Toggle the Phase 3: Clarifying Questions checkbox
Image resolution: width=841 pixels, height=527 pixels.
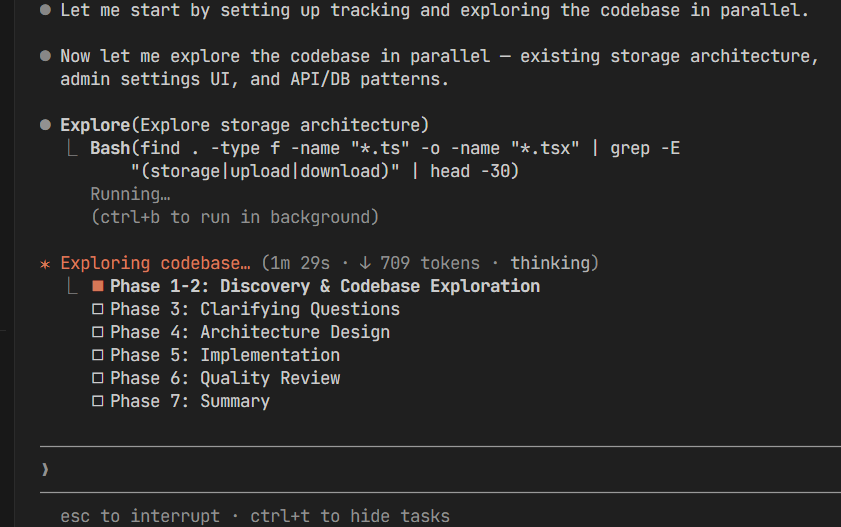pyautogui.click(x=98, y=309)
